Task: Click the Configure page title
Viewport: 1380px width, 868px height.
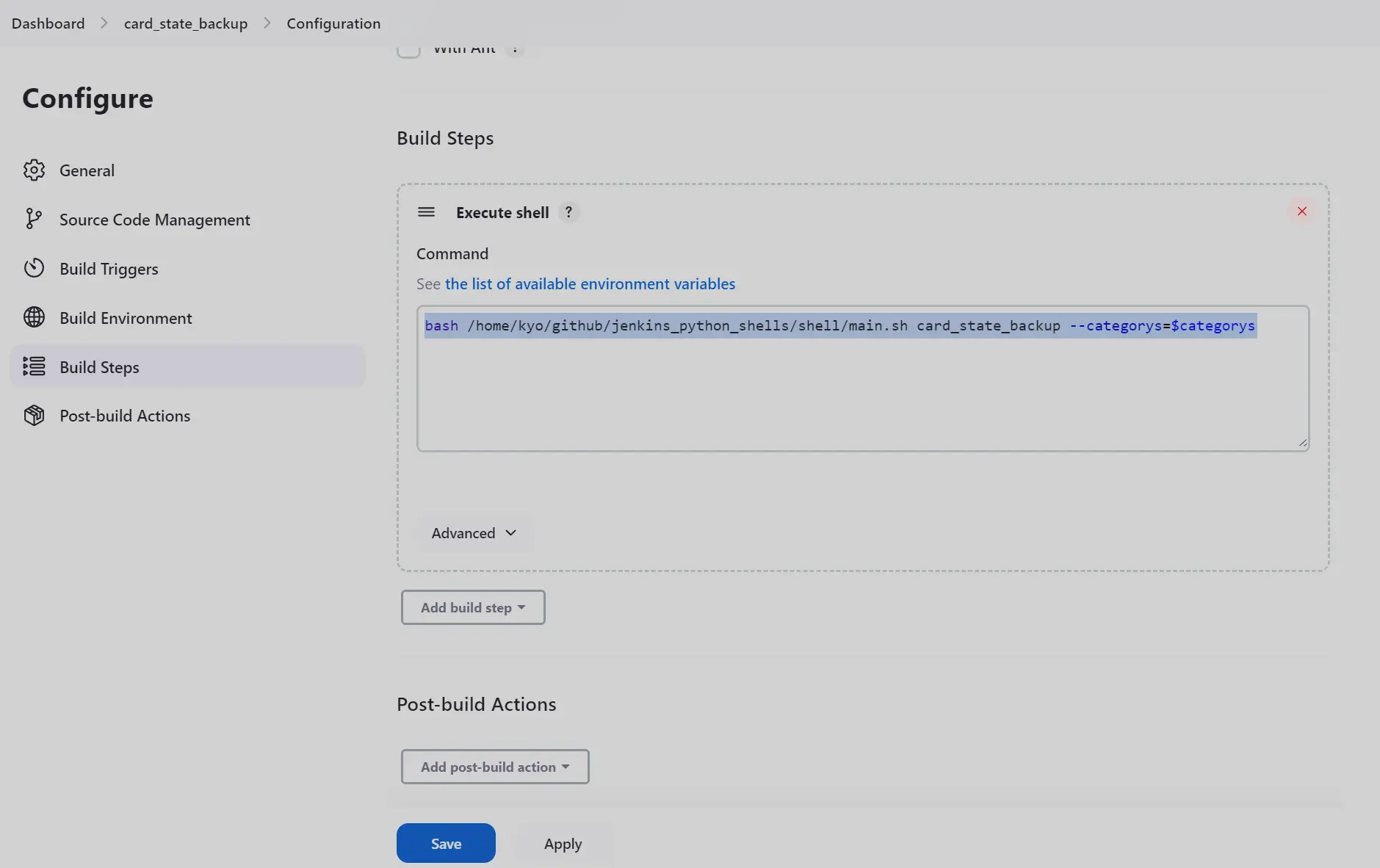Action: coord(87,98)
